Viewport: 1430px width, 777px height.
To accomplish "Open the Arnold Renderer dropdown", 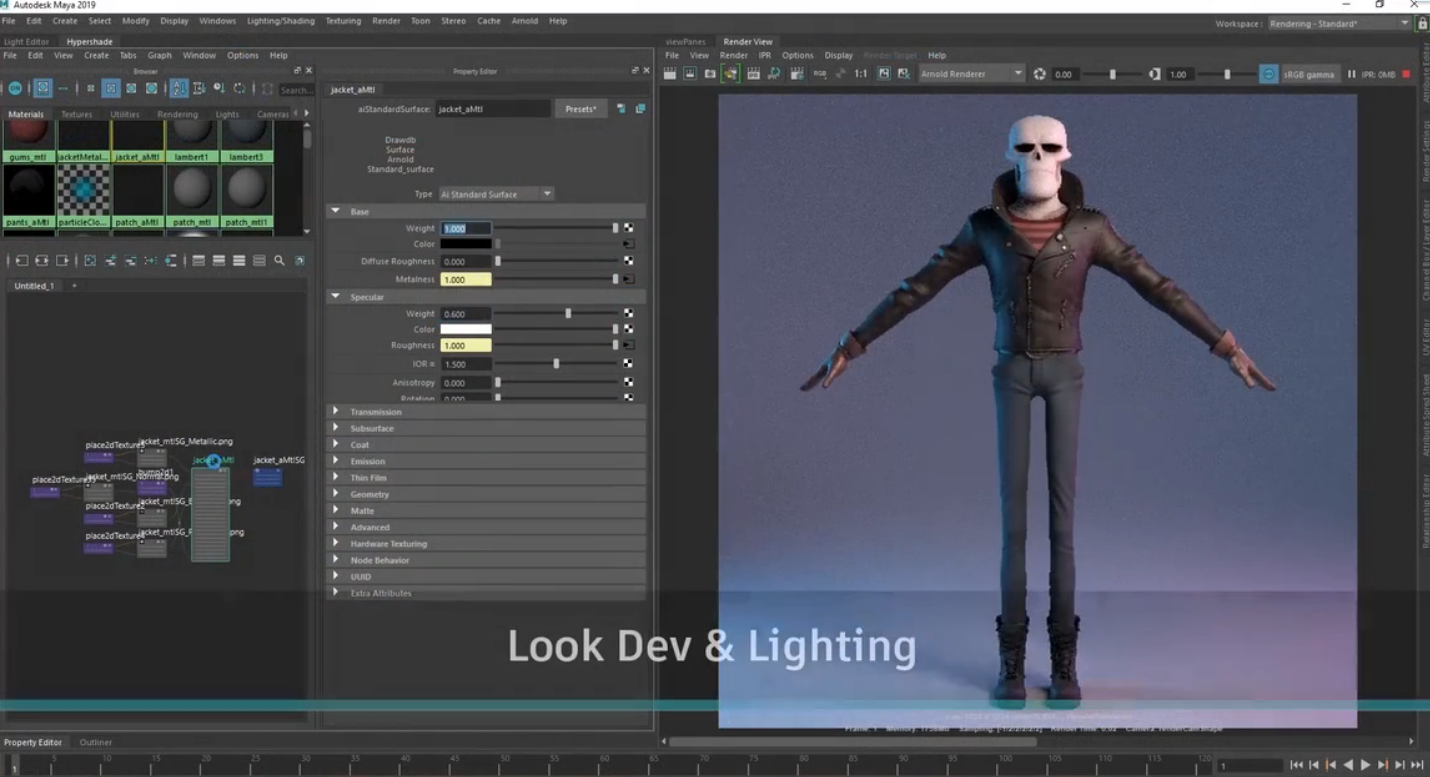I will [x=971, y=74].
